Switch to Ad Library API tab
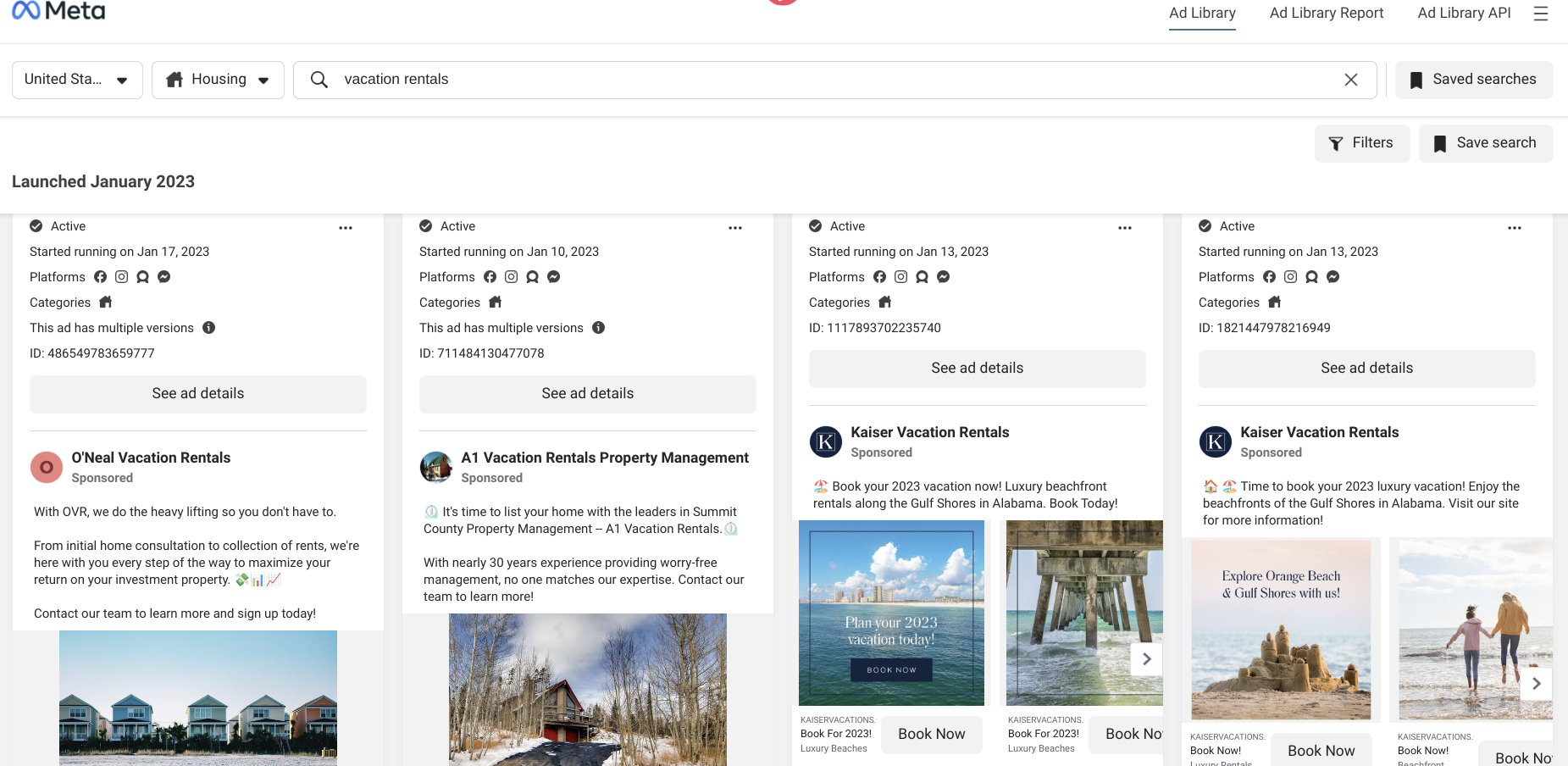This screenshot has width=1568, height=766. 1464,14
